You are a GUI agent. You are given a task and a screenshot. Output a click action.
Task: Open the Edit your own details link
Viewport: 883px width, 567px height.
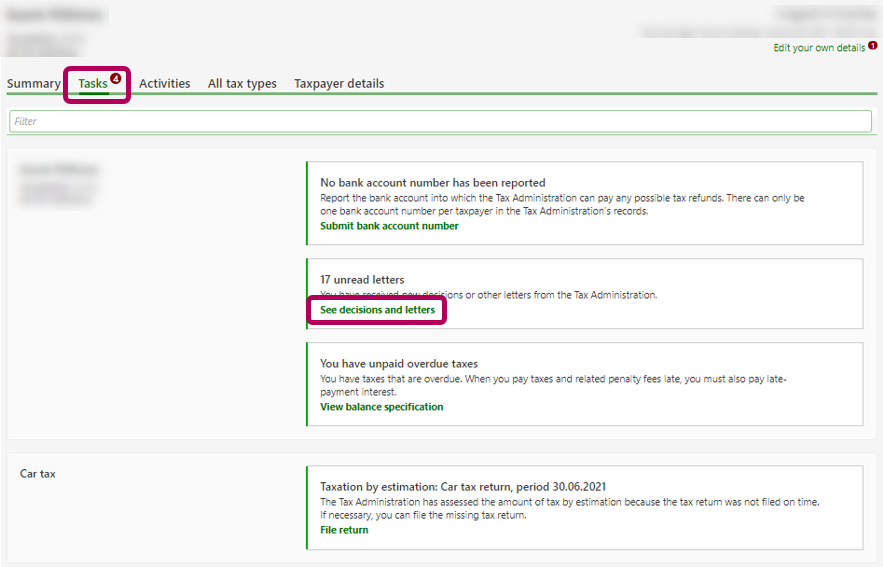coord(819,48)
